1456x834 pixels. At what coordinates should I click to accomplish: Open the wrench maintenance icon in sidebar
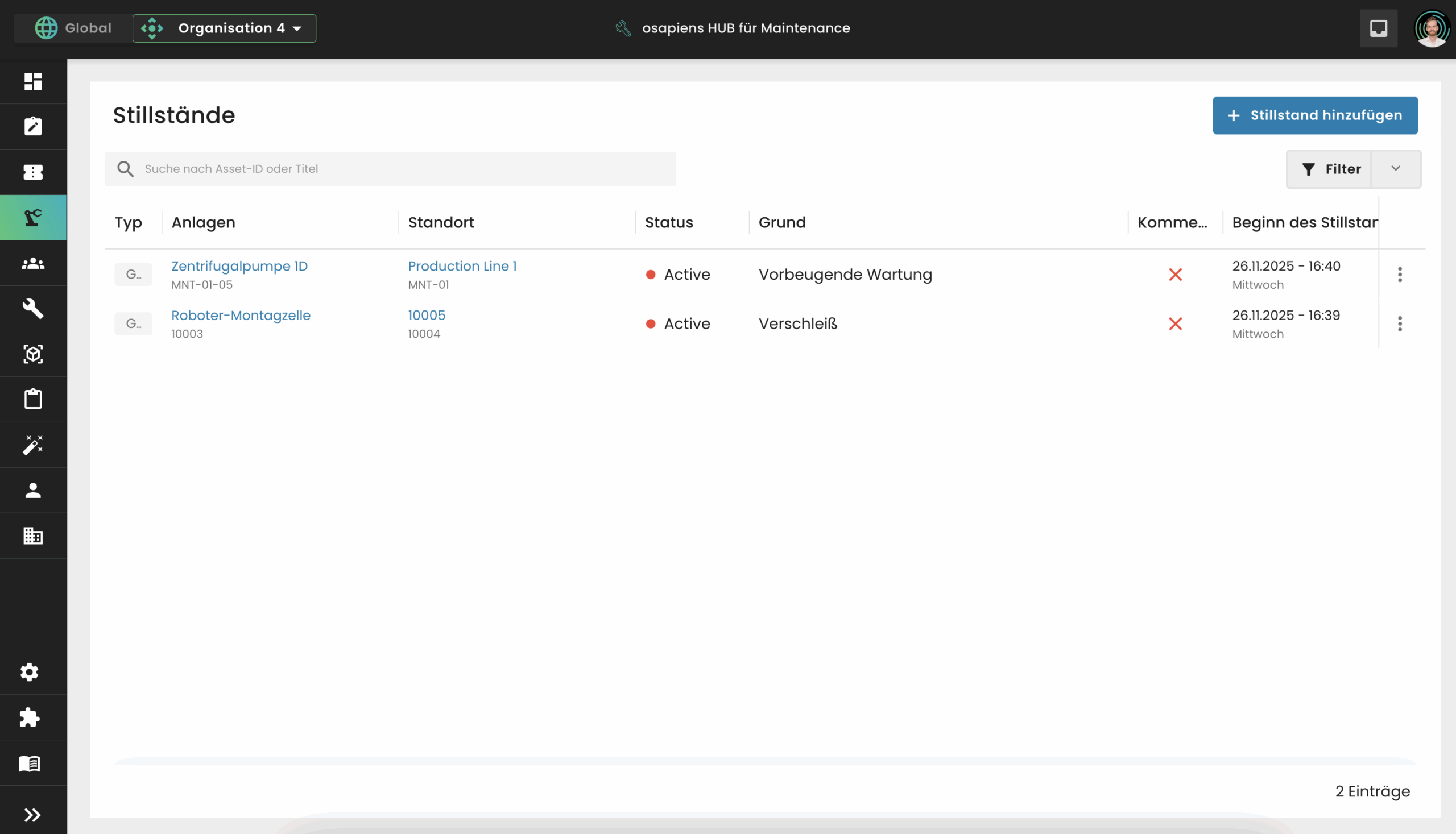click(32, 308)
